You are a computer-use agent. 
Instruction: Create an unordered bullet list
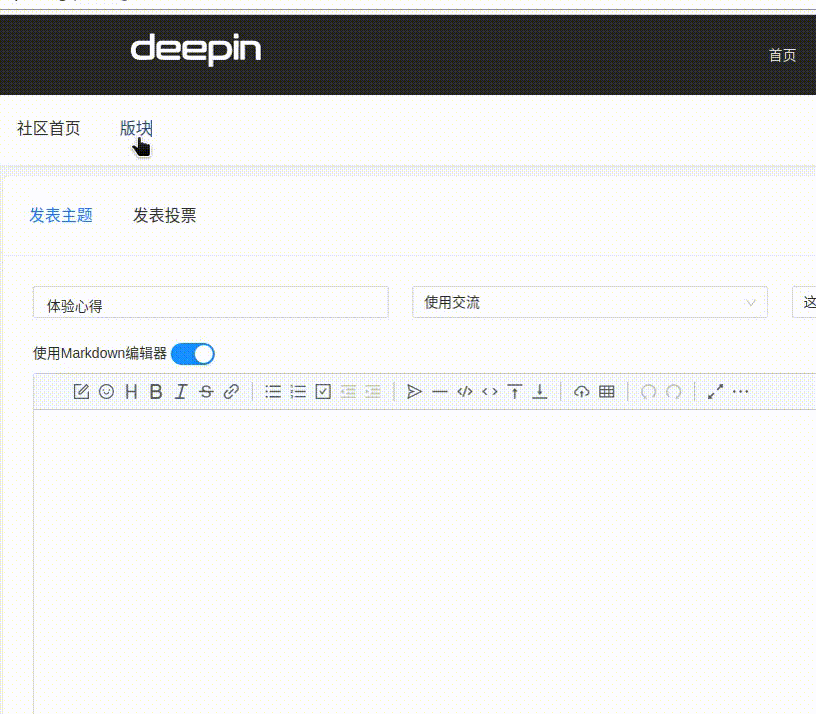point(273,391)
